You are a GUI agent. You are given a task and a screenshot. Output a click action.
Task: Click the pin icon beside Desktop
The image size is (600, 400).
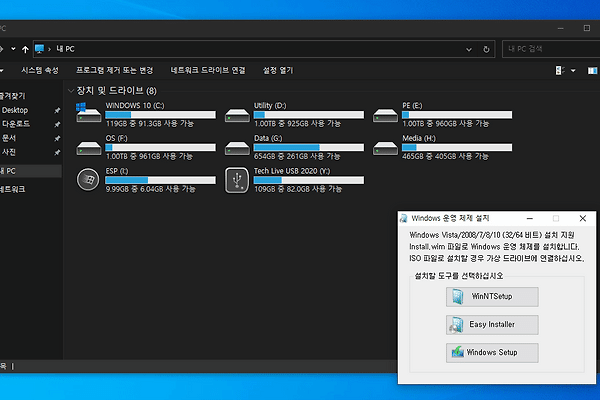click(57, 110)
